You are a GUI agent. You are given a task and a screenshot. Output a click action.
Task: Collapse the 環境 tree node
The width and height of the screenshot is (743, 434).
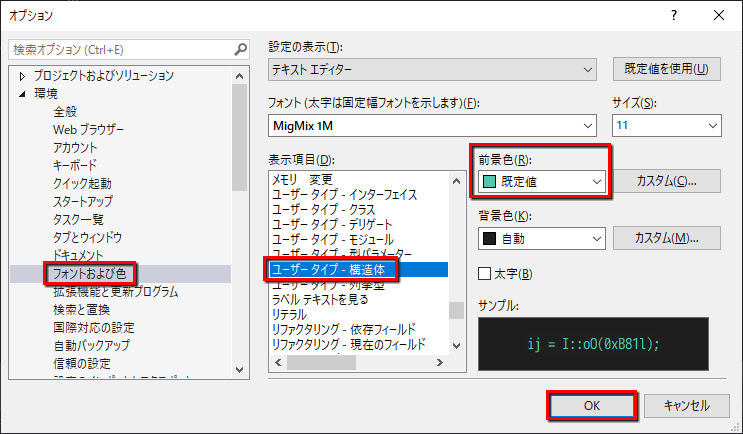22,94
